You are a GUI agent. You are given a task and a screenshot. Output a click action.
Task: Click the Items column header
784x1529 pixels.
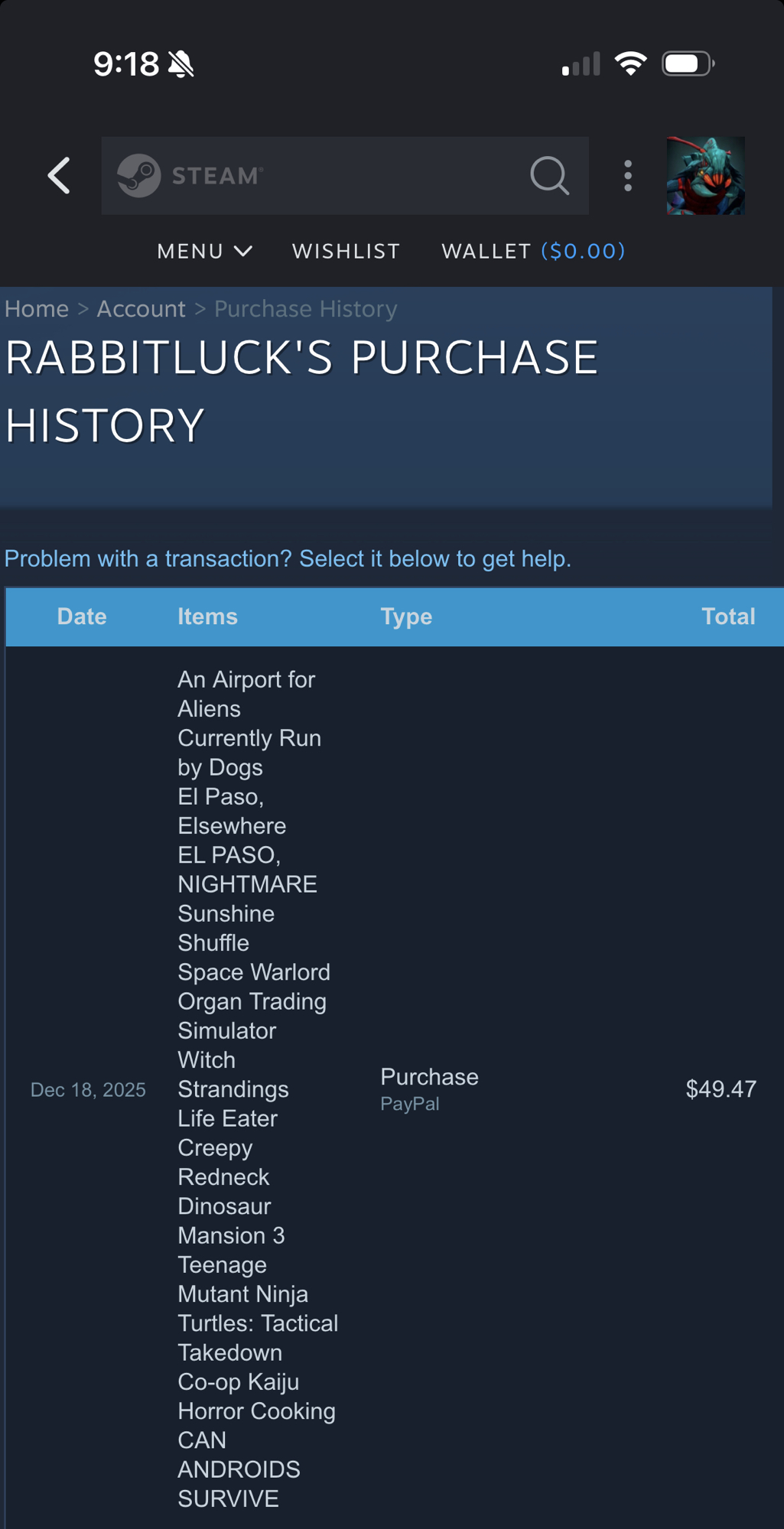(207, 616)
